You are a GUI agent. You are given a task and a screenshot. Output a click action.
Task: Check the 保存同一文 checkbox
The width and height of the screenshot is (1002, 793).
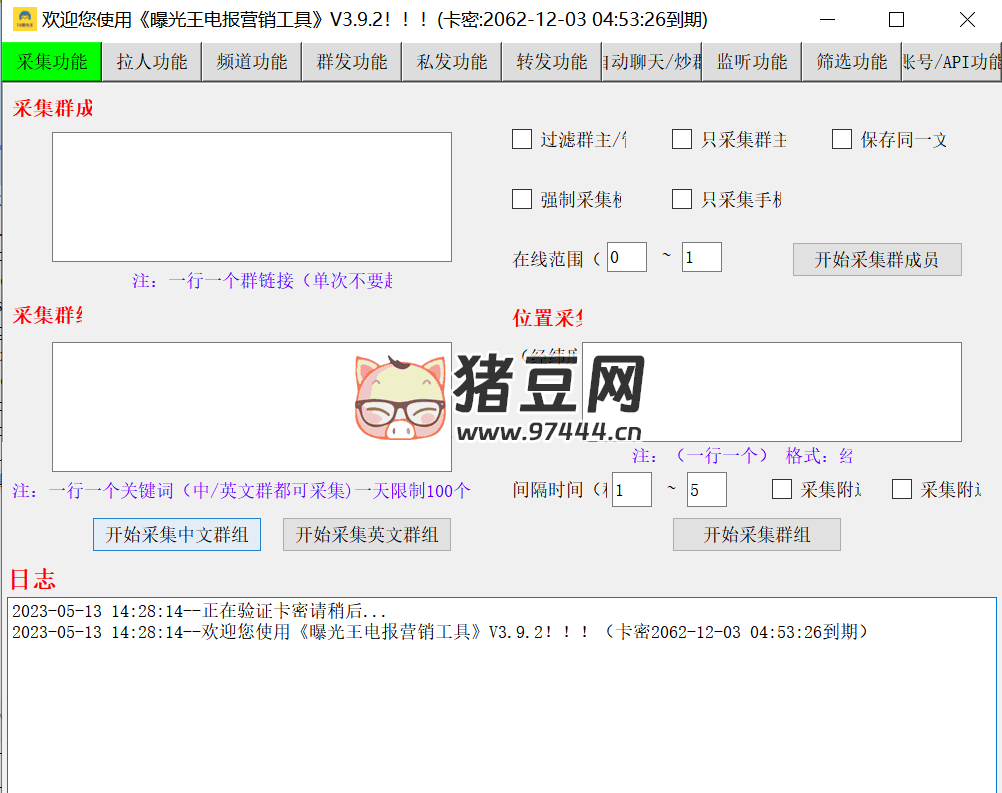(x=842, y=140)
